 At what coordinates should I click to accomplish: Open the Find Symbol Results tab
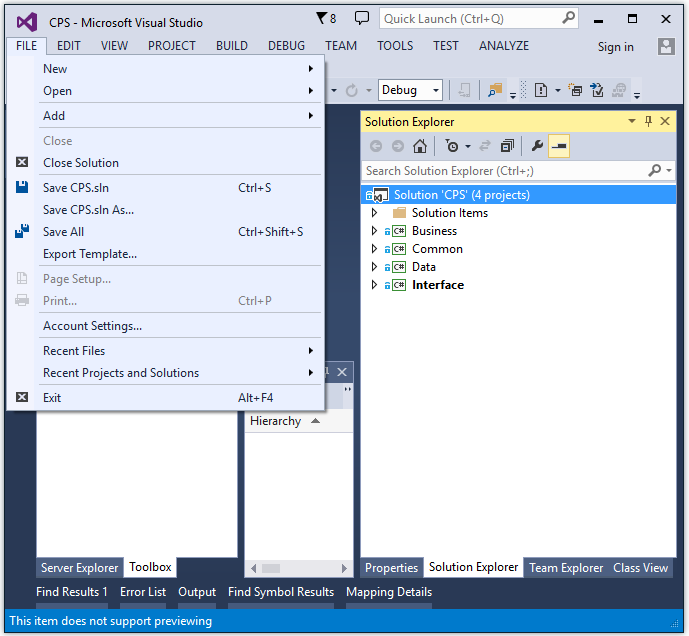point(281,592)
